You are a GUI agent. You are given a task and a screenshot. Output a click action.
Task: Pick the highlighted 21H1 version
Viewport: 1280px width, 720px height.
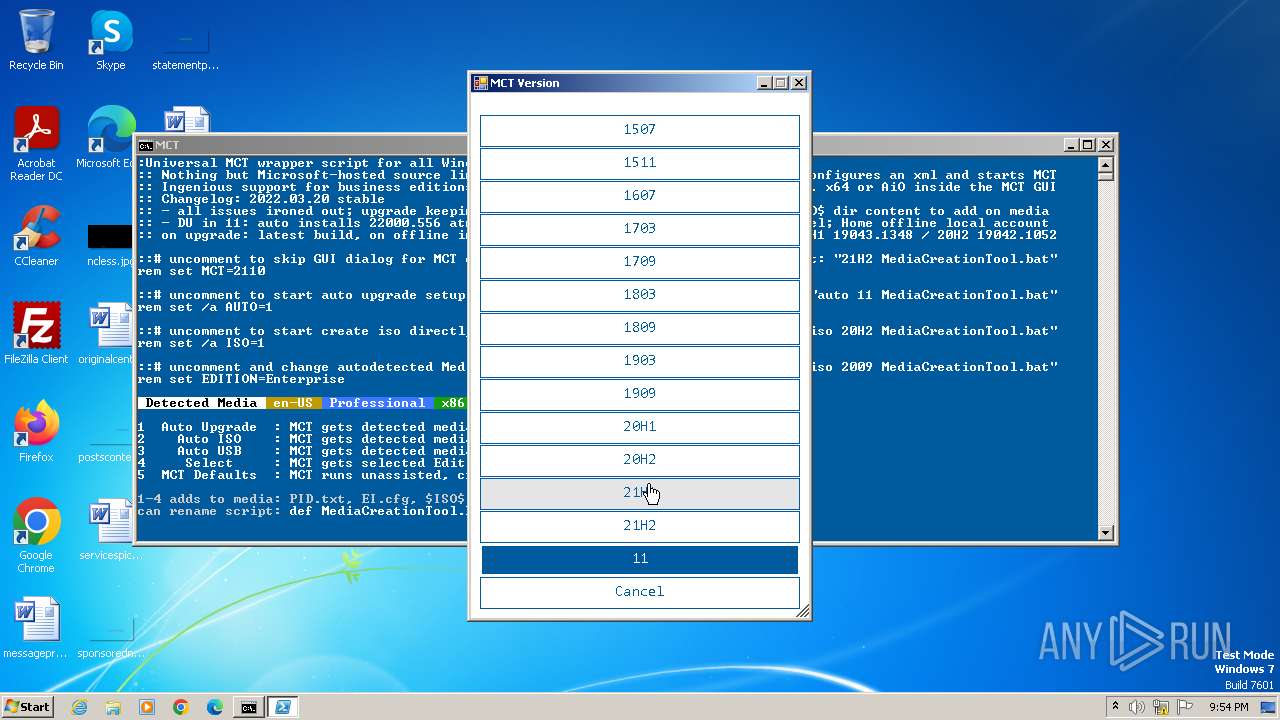(640, 493)
